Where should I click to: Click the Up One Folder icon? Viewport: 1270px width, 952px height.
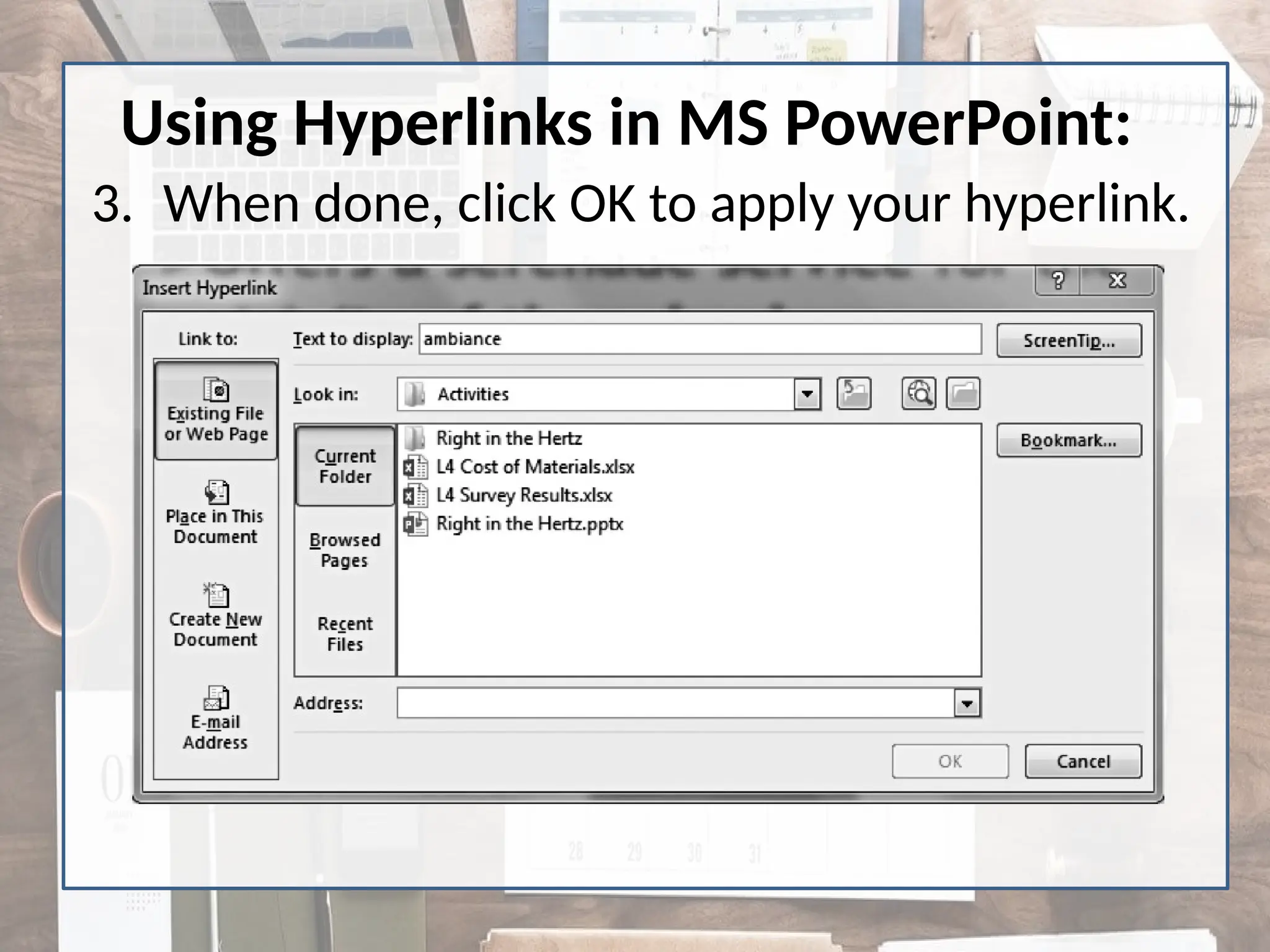pos(854,394)
